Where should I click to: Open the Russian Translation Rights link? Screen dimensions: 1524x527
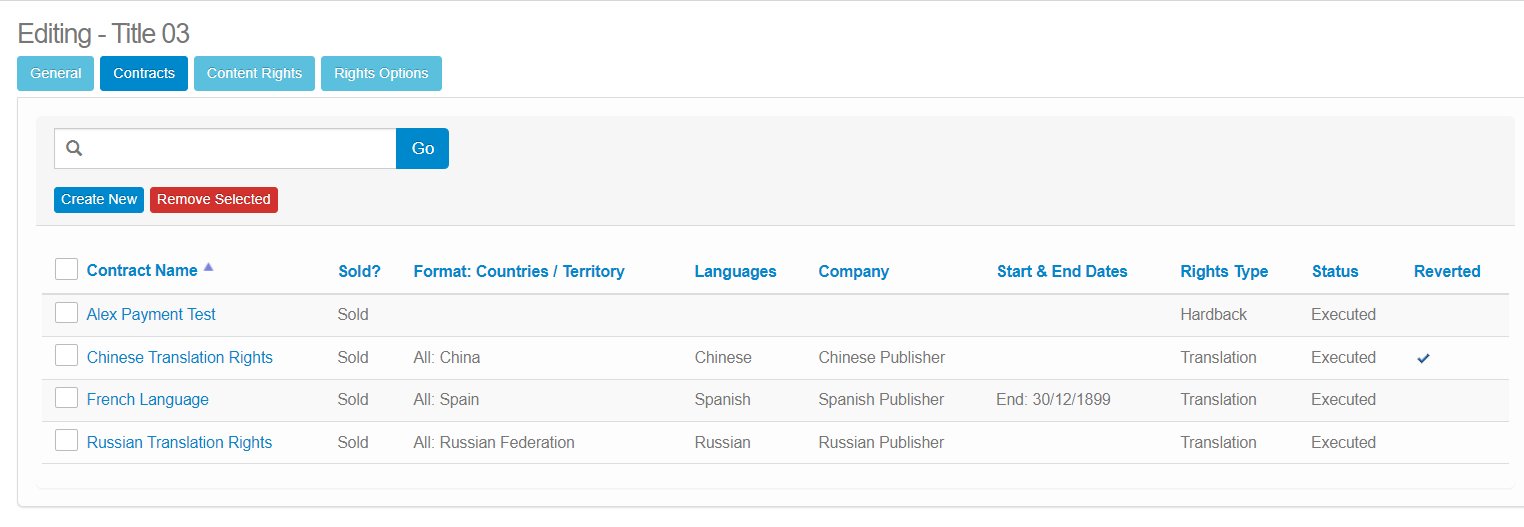[180, 442]
